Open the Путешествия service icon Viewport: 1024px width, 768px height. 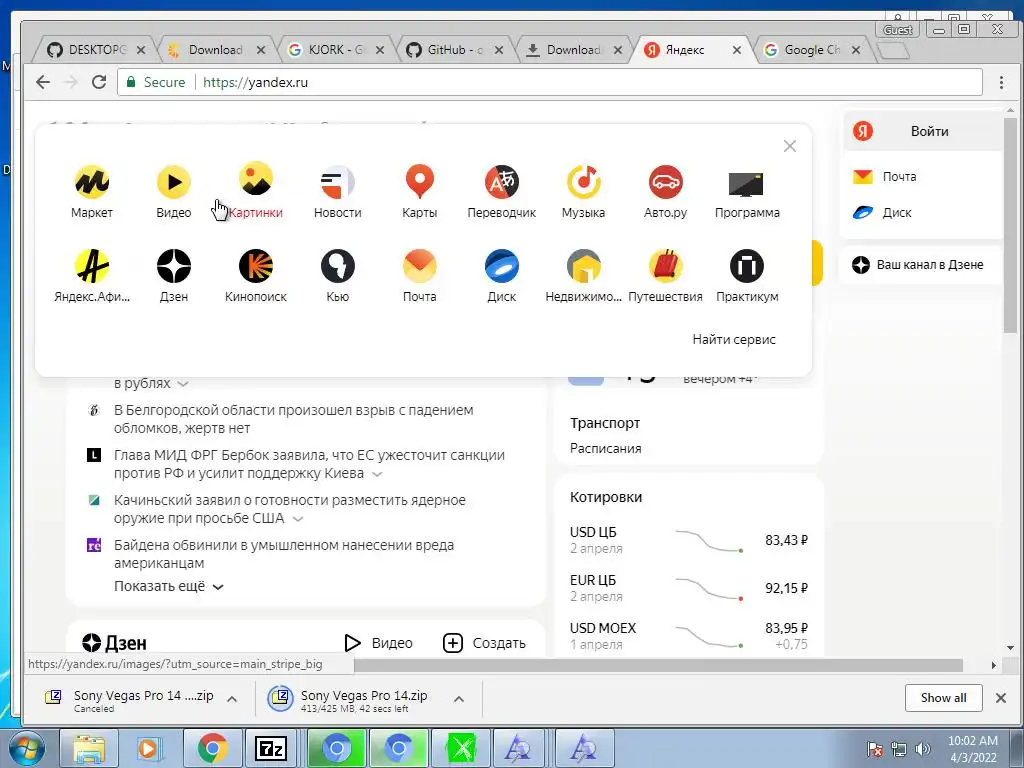pos(665,266)
